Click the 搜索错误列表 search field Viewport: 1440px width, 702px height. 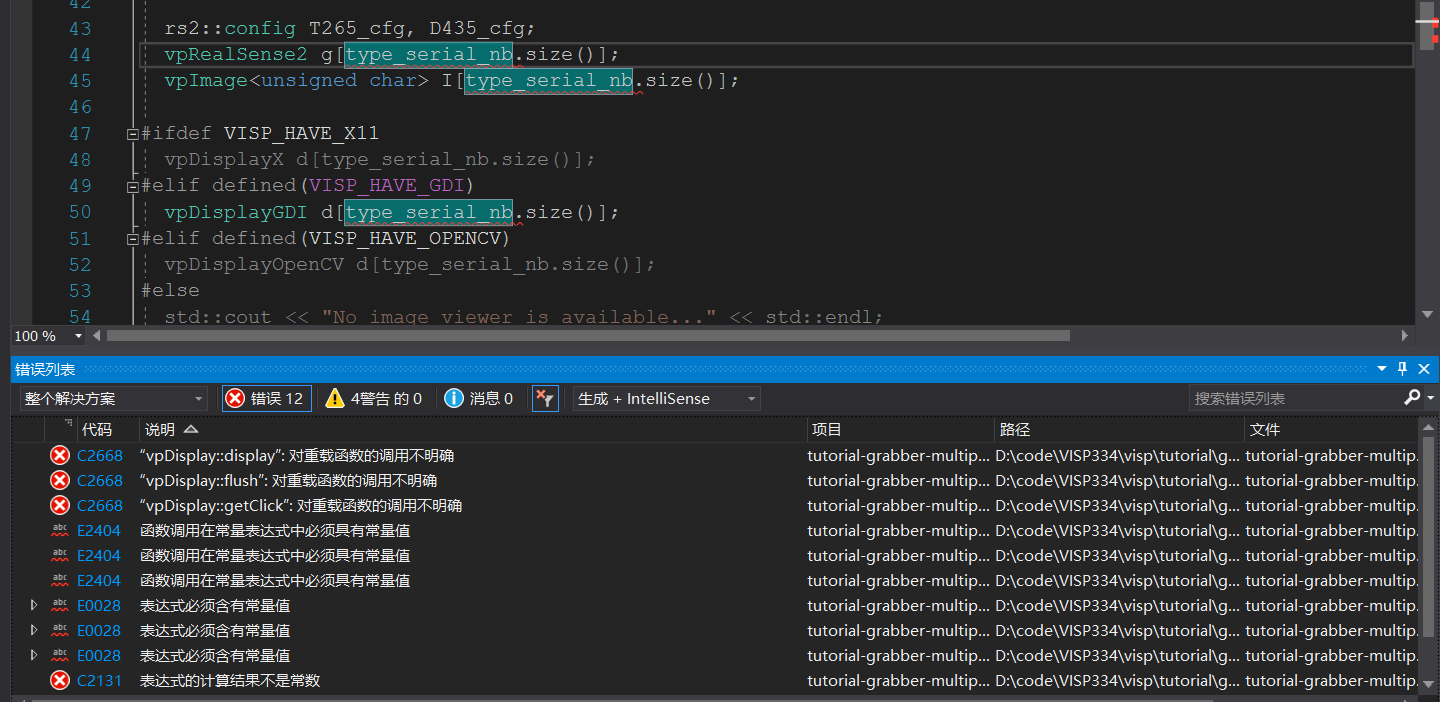(1294, 398)
